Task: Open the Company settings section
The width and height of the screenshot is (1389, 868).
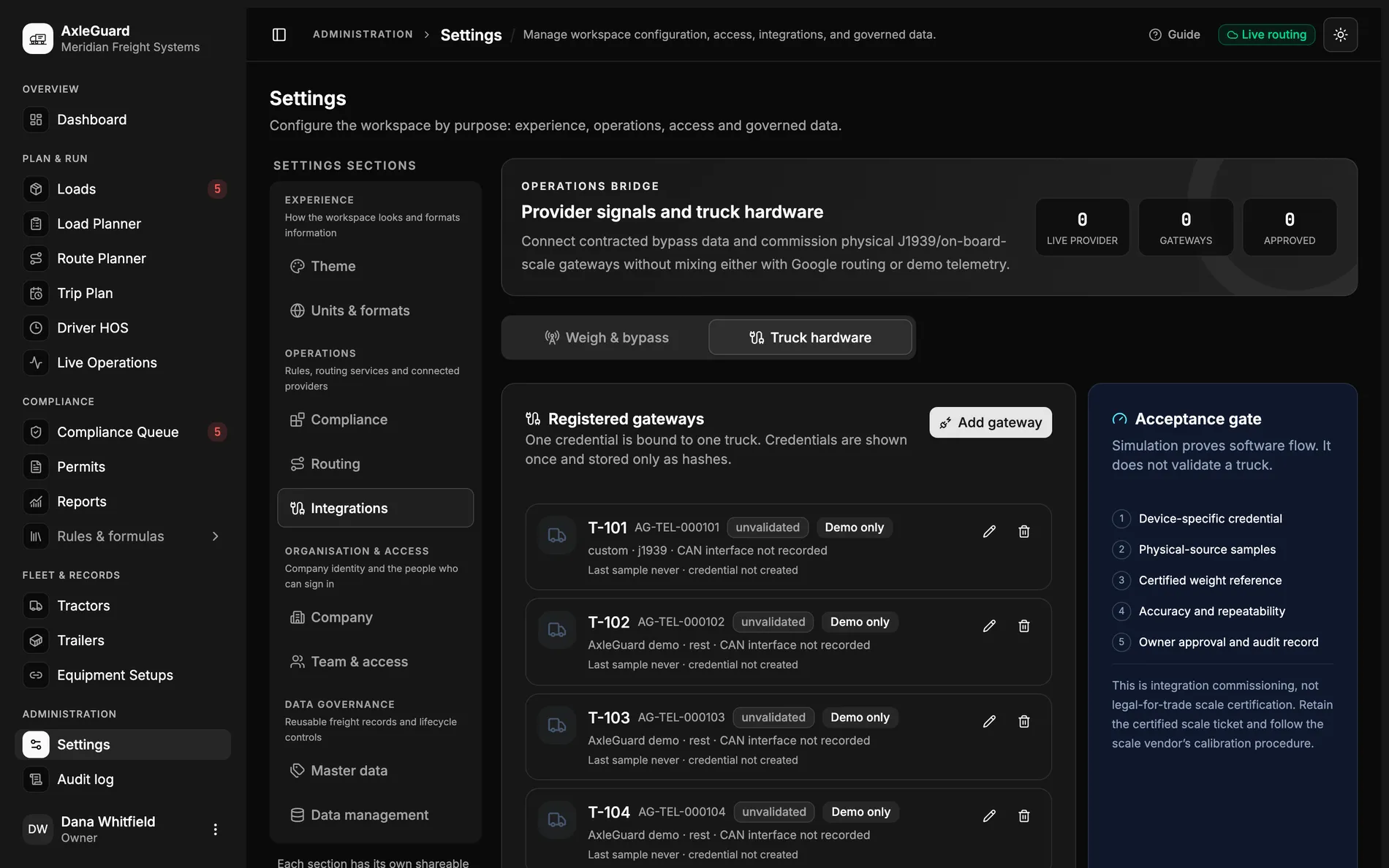Action: 375,617
